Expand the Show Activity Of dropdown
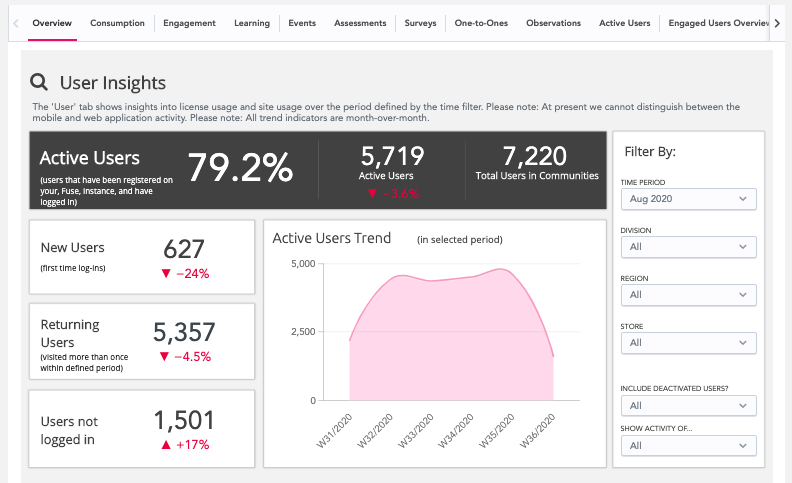The height and width of the screenshot is (483, 792). (x=688, y=445)
